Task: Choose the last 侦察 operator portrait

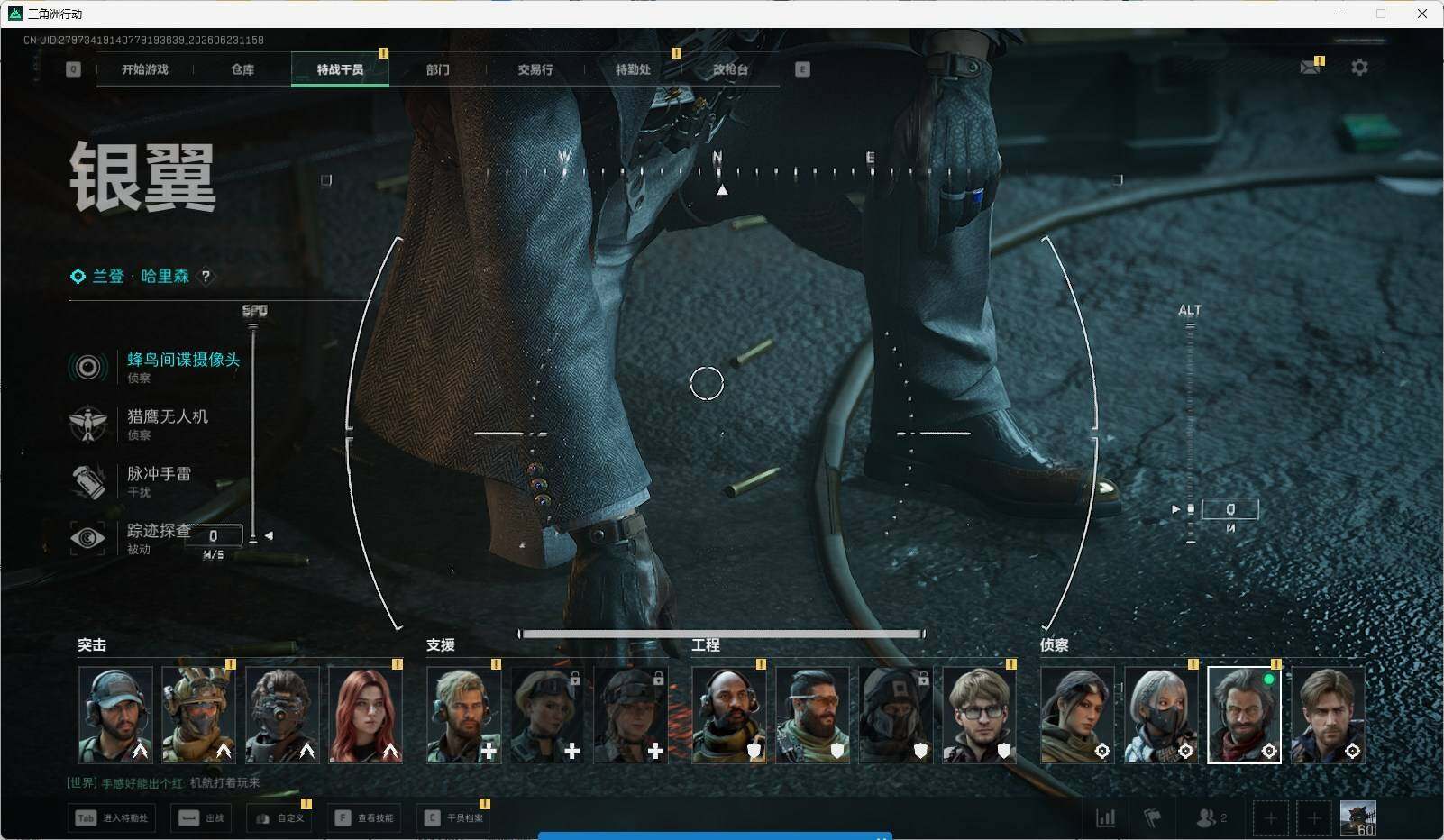Action: click(x=1328, y=715)
